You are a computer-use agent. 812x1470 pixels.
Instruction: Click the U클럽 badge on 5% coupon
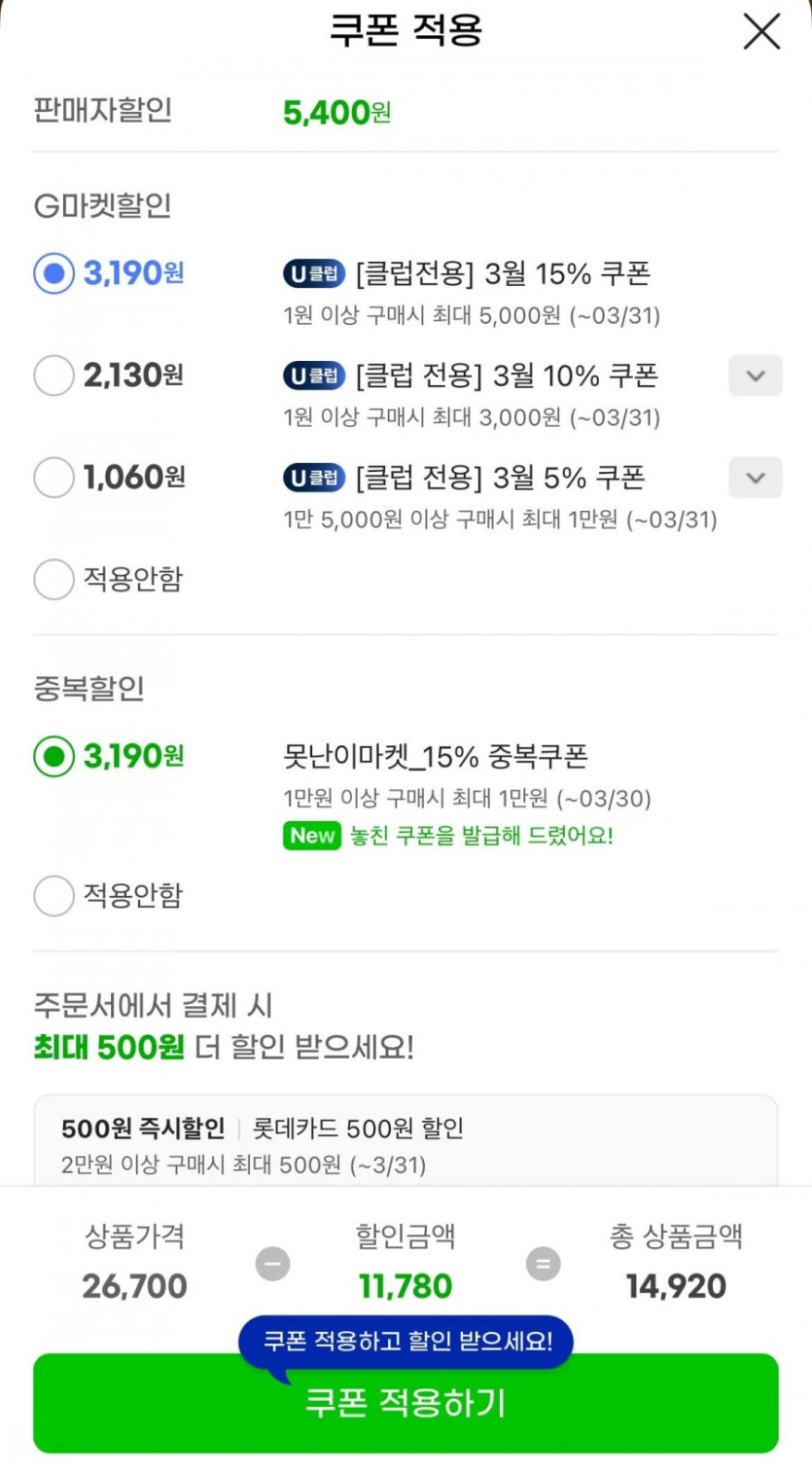pyautogui.click(x=314, y=478)
